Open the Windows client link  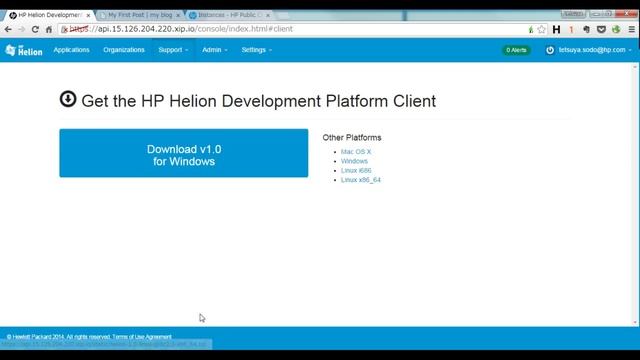(x=354, y=161)
